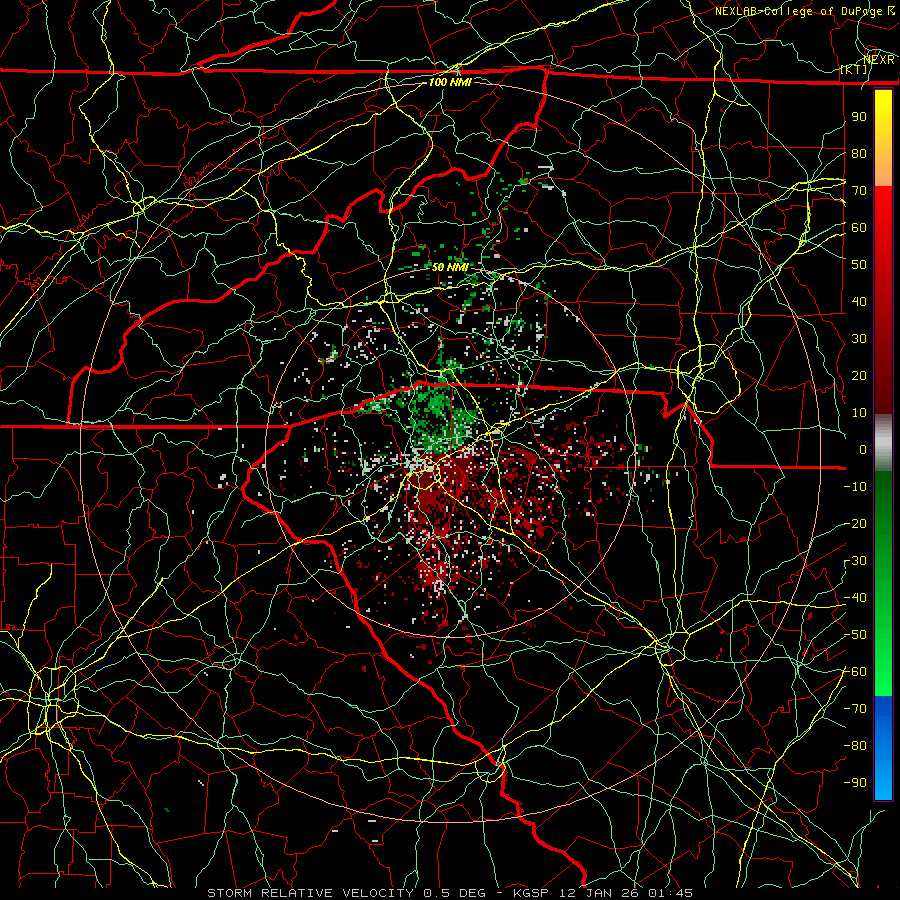Click the -20 value on velocity scale
Viewport: 900px width, 900px height.
point(855,523)
